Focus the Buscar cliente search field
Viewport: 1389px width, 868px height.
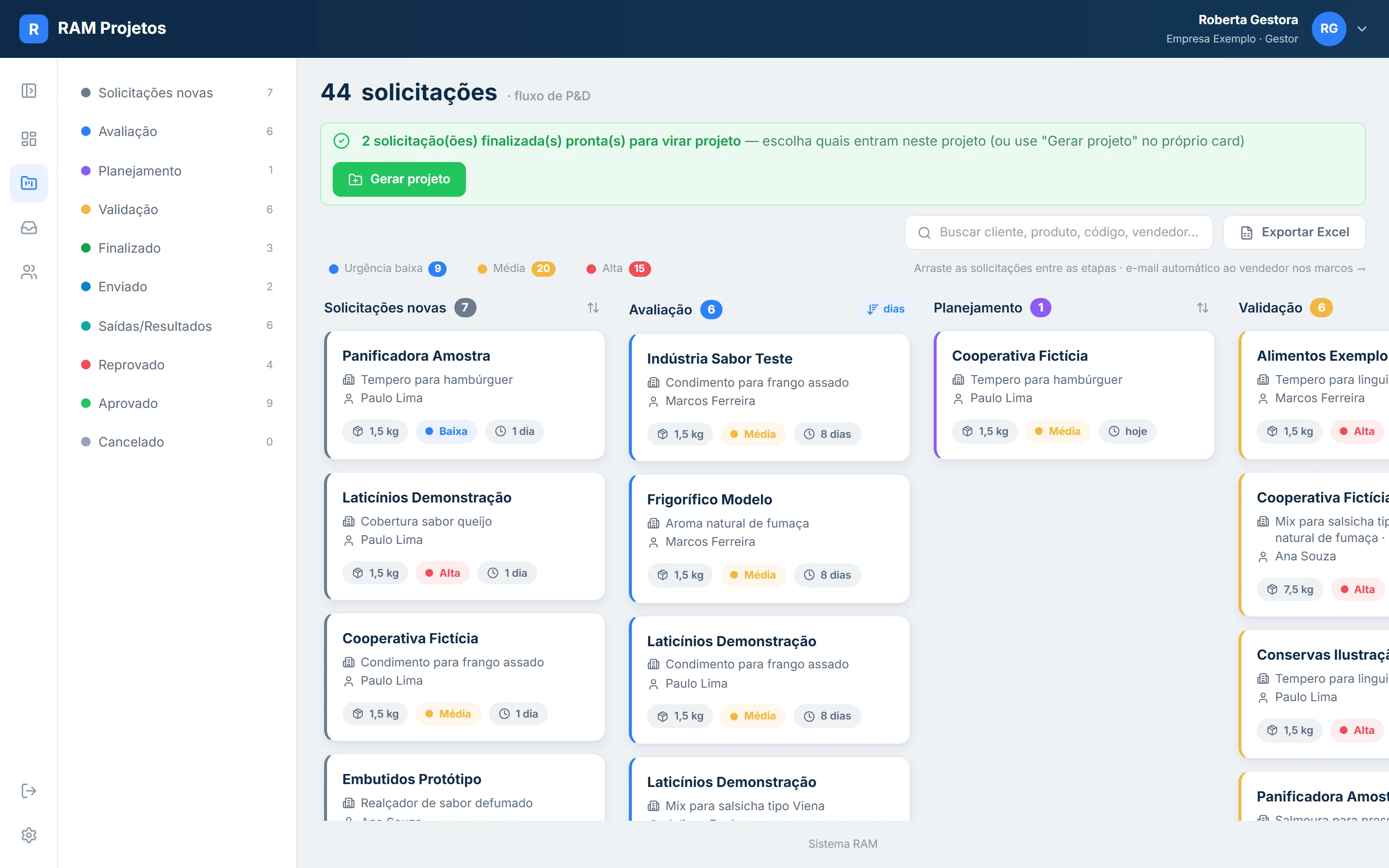tap(1059, 232)
